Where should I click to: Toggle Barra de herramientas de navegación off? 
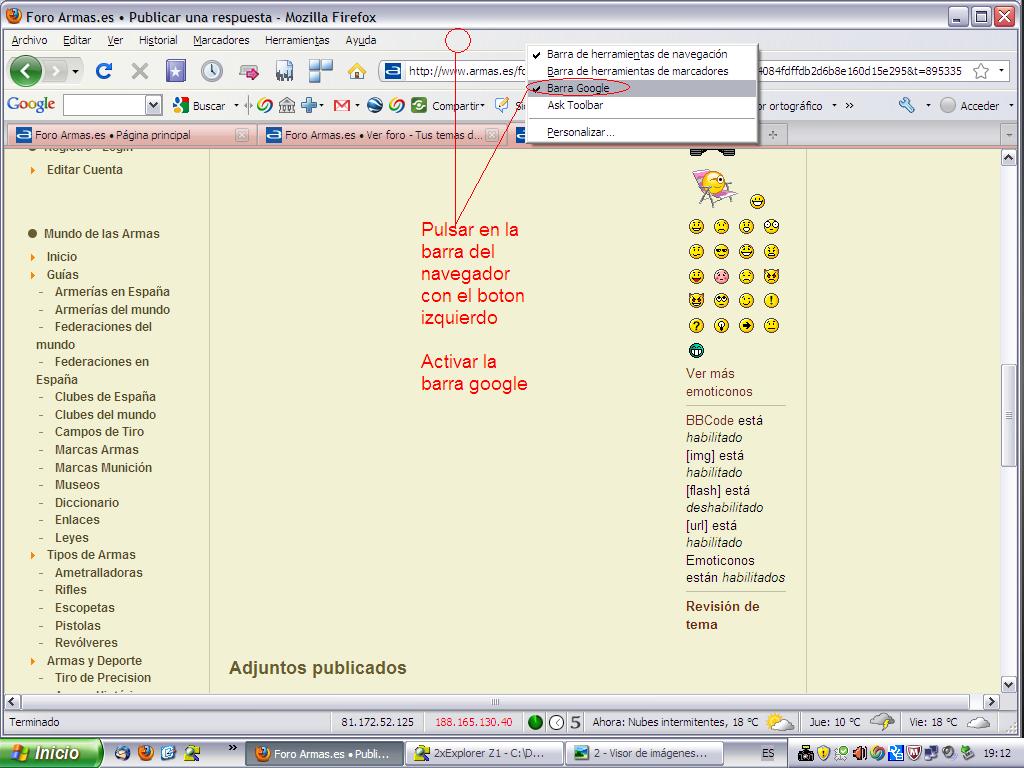(x=637, y=54)
